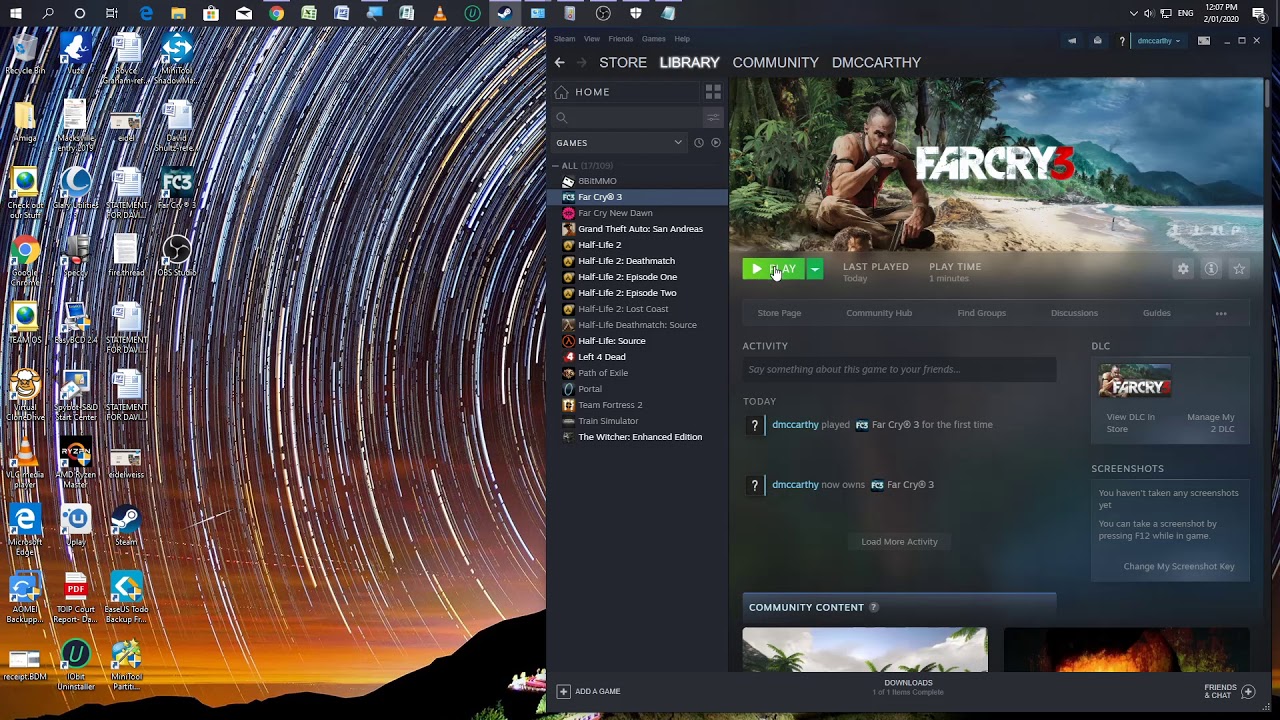Open advanced filter options icon beside search
This screenshot has width=1280, height=720.
pyautogui.click(x=713, y=118)
